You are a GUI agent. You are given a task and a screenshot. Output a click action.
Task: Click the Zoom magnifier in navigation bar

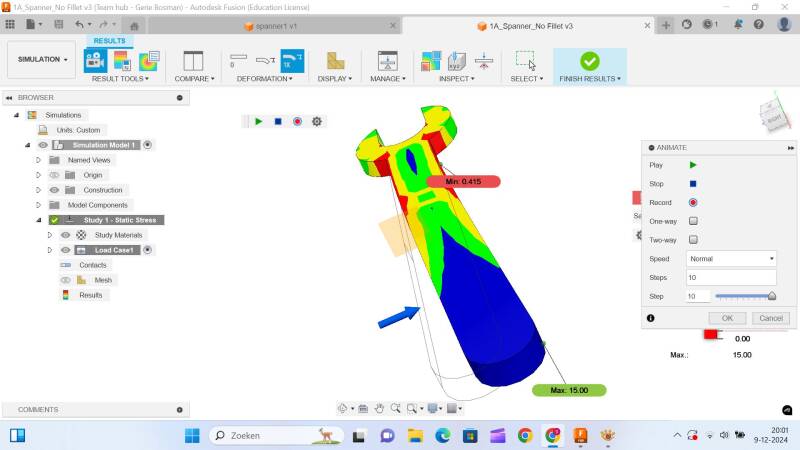coord(395,409)
